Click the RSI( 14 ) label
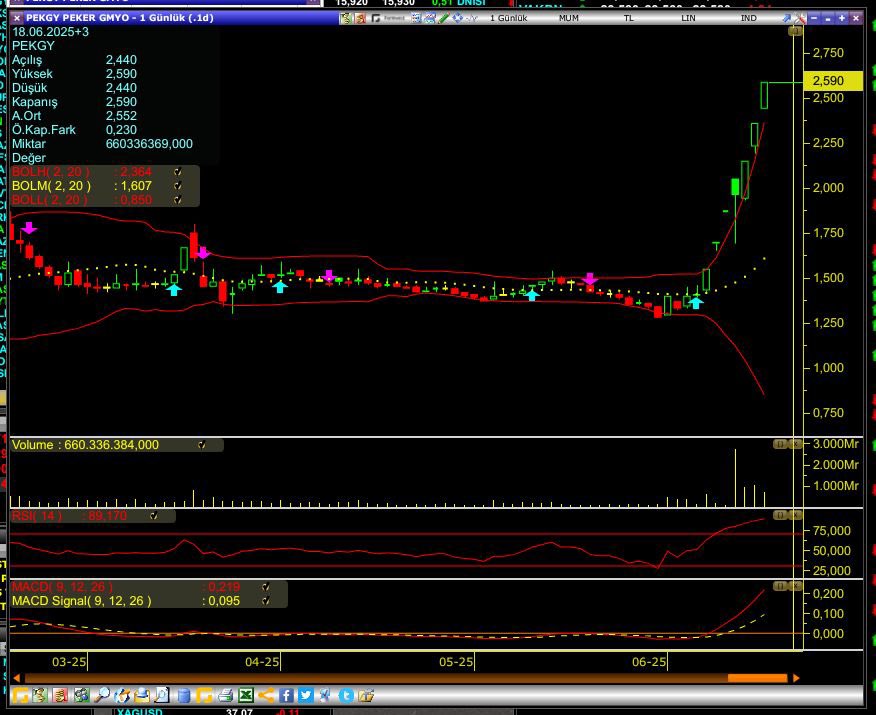876x715 pixels. coord(37,516)
